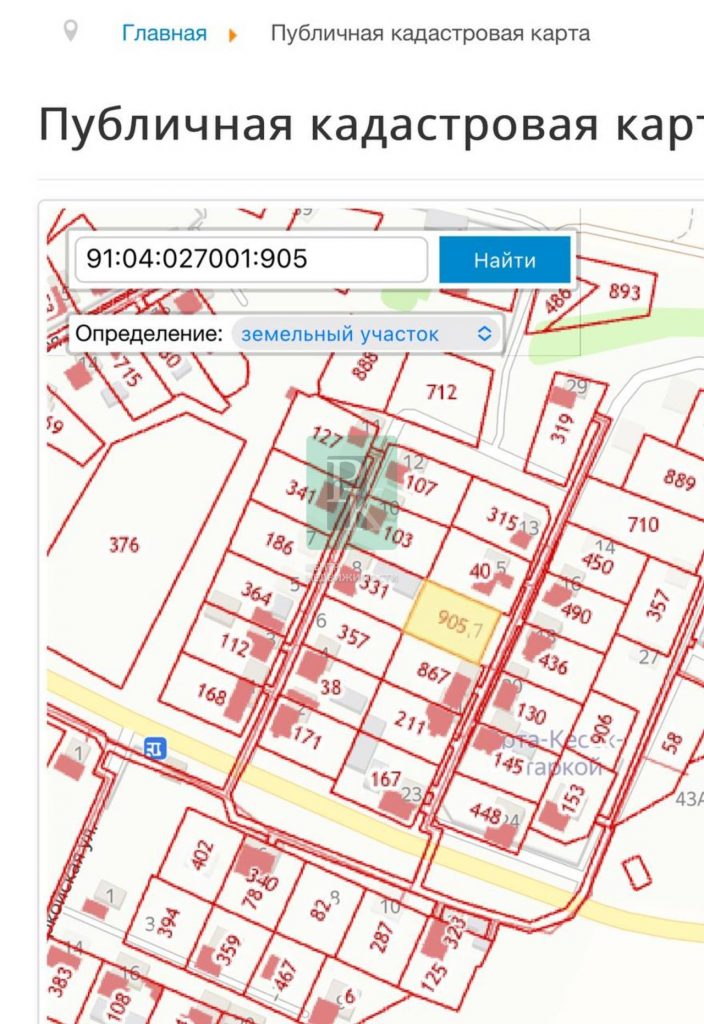Select parcel 712 on the map
The width and height of the screenshot is (704, 1024).
point(441,392)
